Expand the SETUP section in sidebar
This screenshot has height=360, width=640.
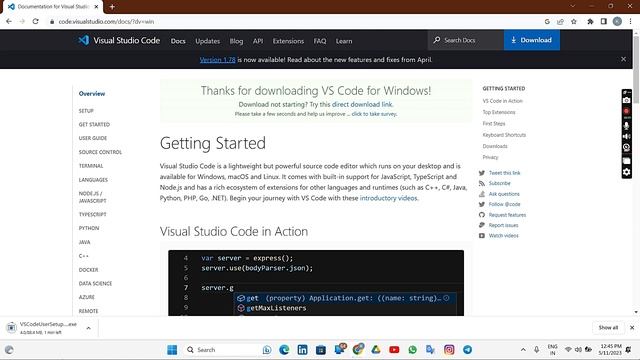(x=86, y=111)
